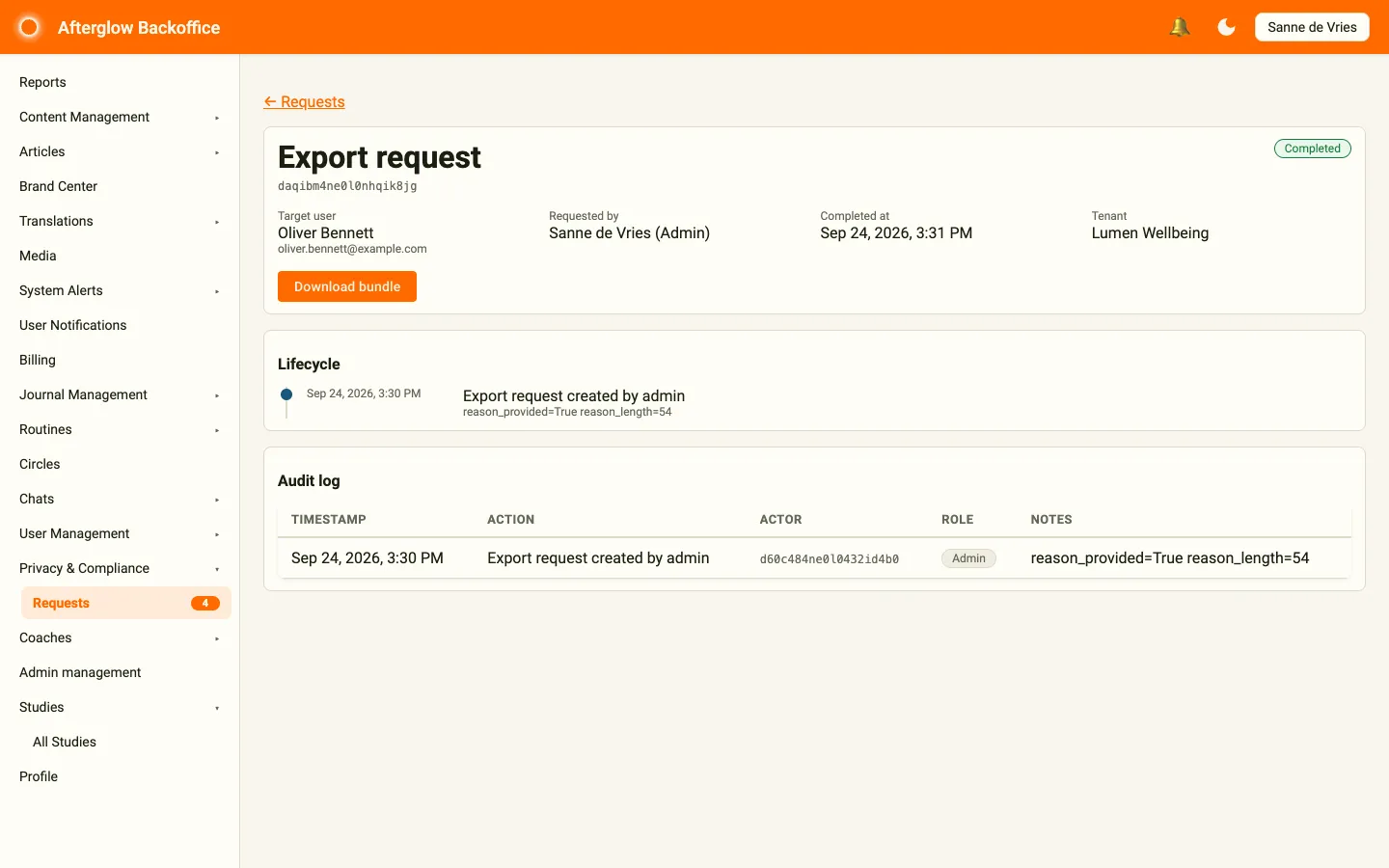The height and width of the screenshot is (868, 1389).
Task: Expand the Journal Management arrow
Action: click(x=217, y=395)
